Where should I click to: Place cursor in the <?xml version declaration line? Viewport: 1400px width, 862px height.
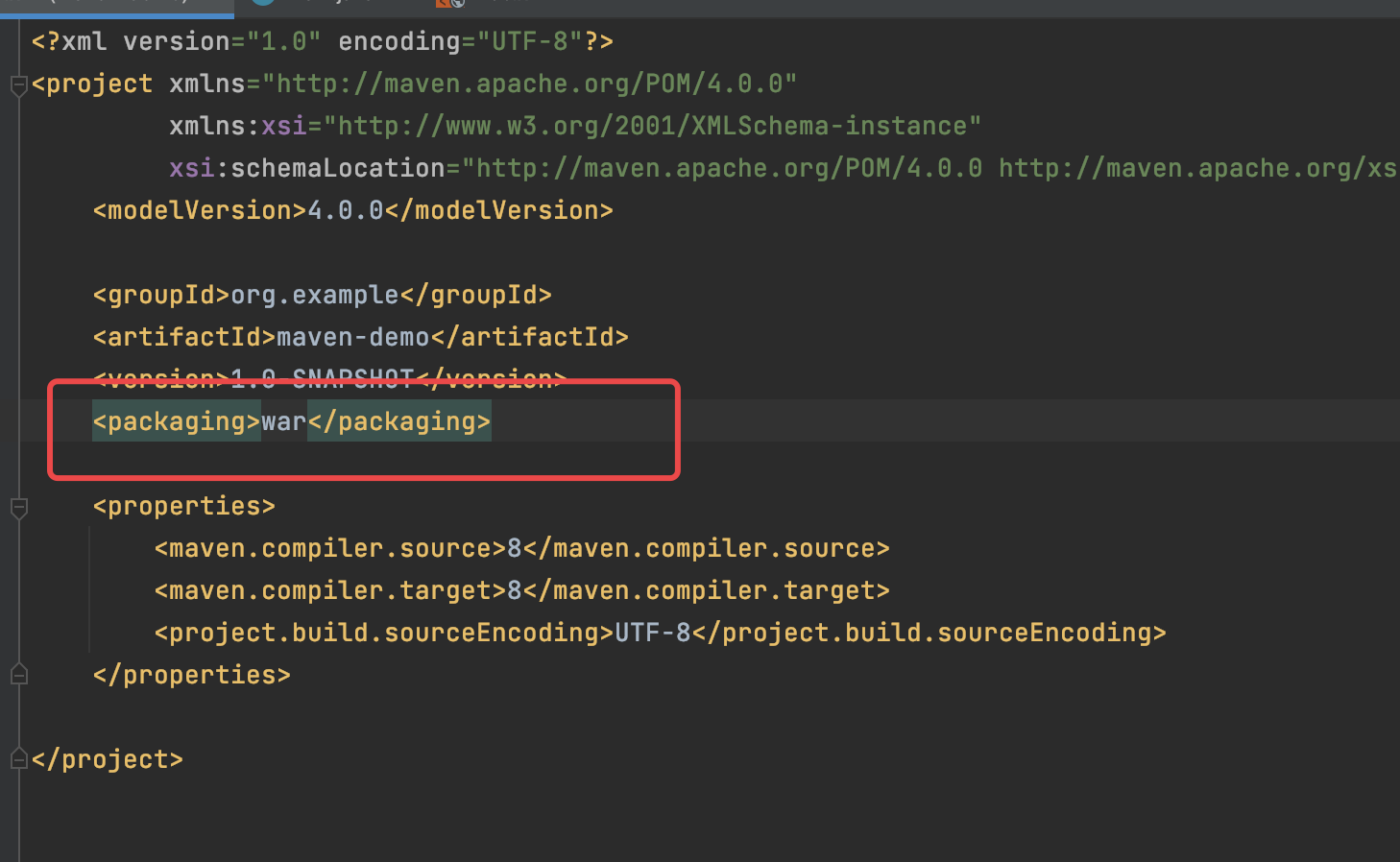coord(323,42)
